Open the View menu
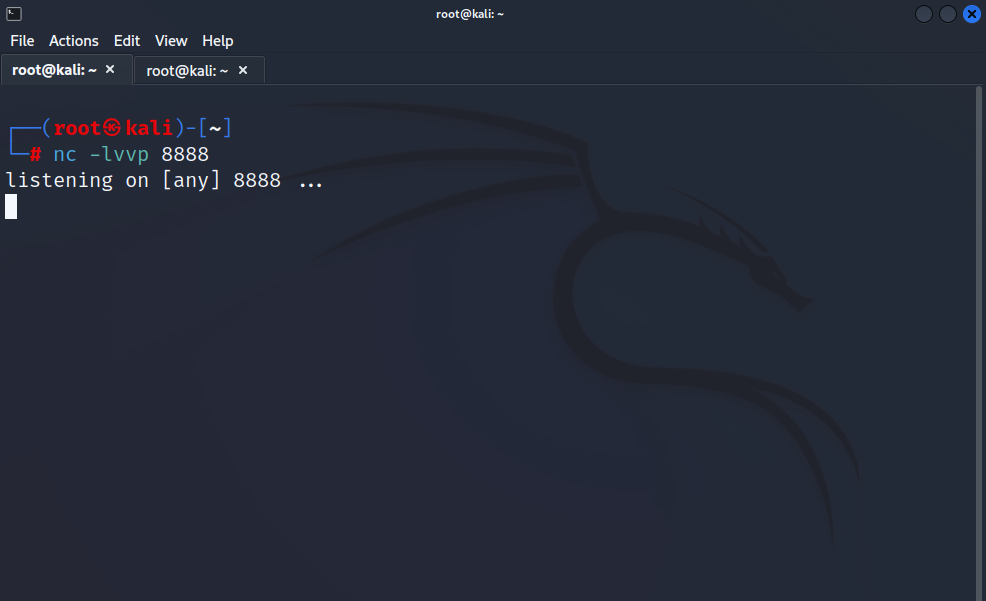 tap(171, 41)
